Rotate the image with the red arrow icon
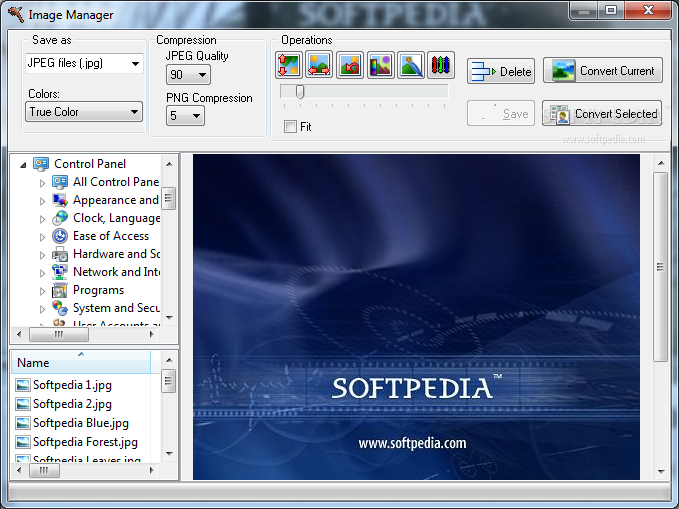This screenshot has height=509, width=679. pyautogui.click(x=349, y=65)
